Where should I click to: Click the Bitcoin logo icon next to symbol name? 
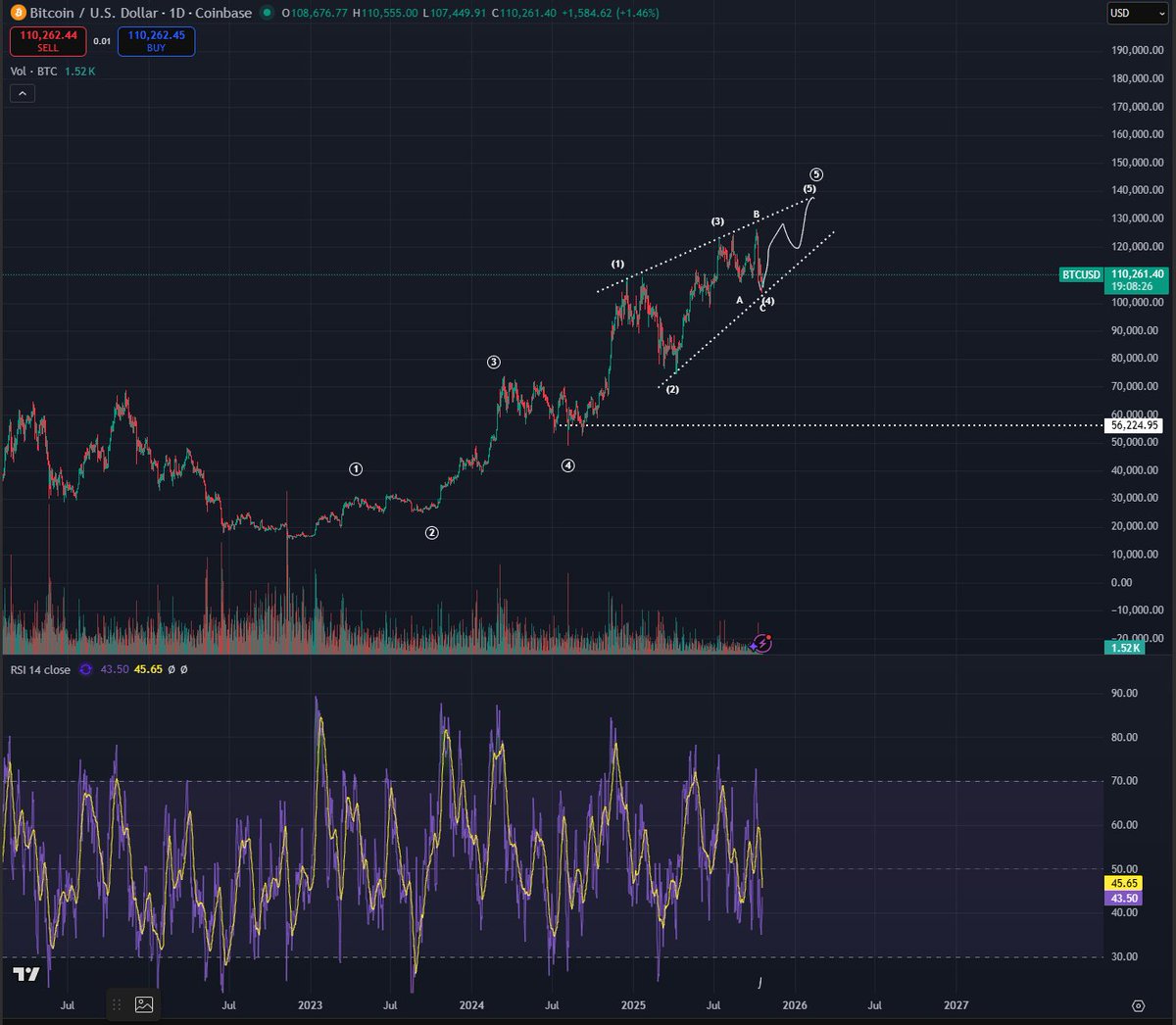point(17,14)
